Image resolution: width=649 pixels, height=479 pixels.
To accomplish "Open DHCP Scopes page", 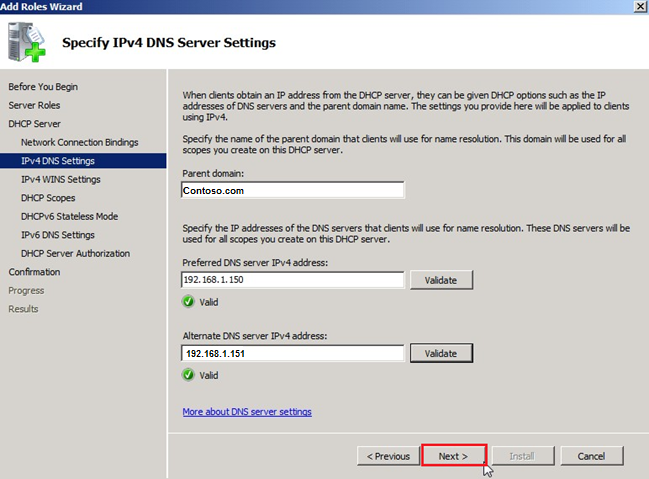I will pos(48,197).
